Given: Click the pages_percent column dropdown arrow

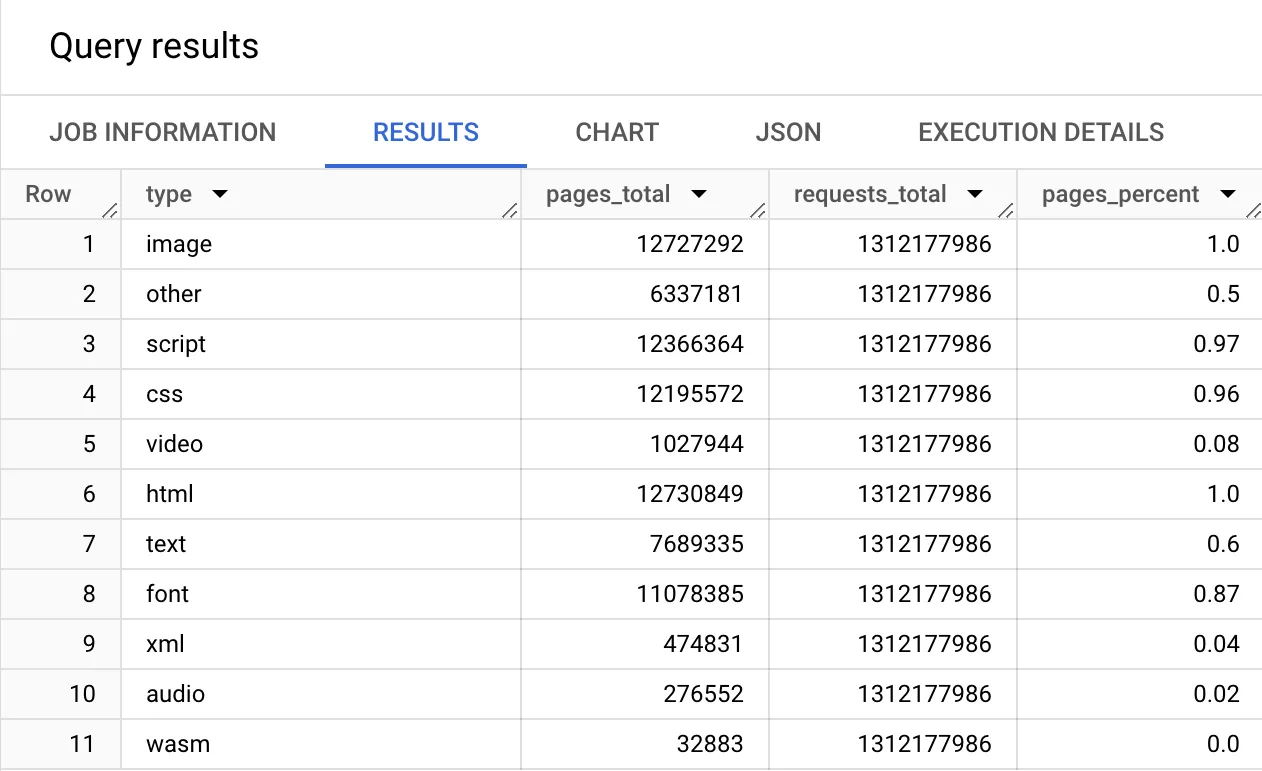Looking at the screenshot, I should (x=1228, y=194).
